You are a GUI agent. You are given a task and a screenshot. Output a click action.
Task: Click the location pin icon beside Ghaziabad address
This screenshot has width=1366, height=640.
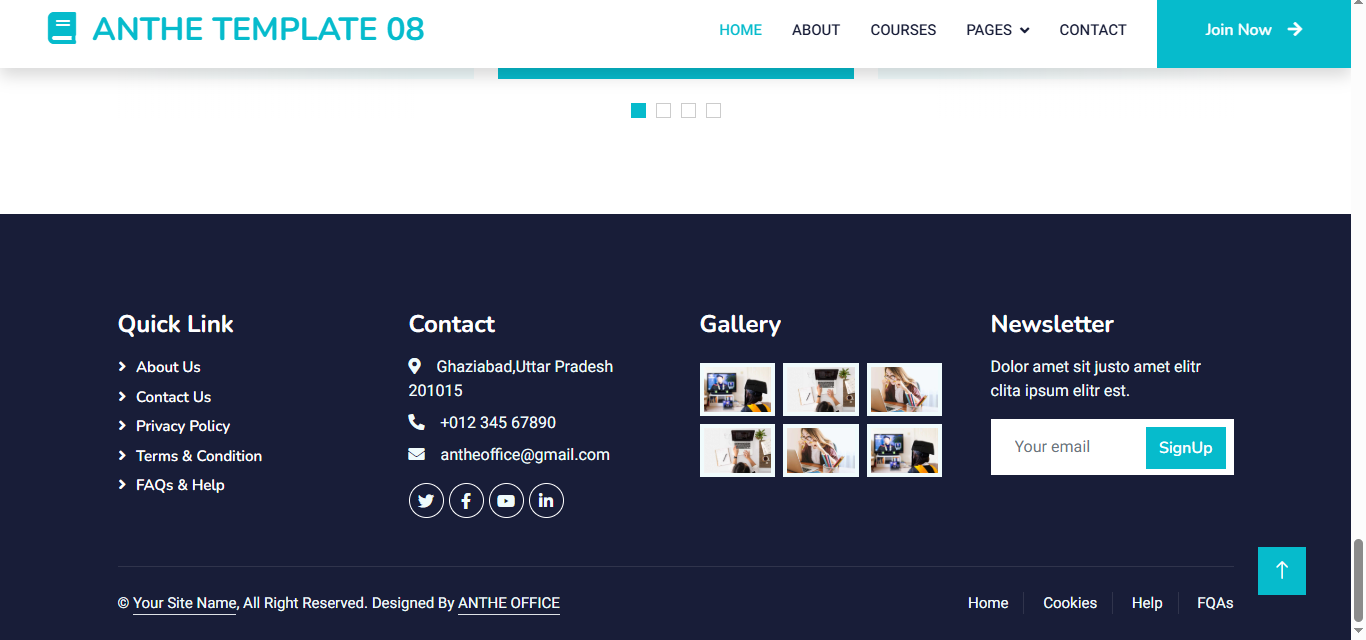pos(415,366)
